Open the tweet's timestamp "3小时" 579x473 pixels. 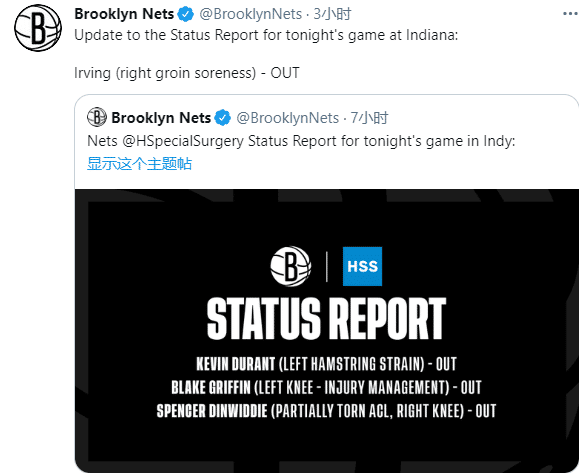pos(332,14)
